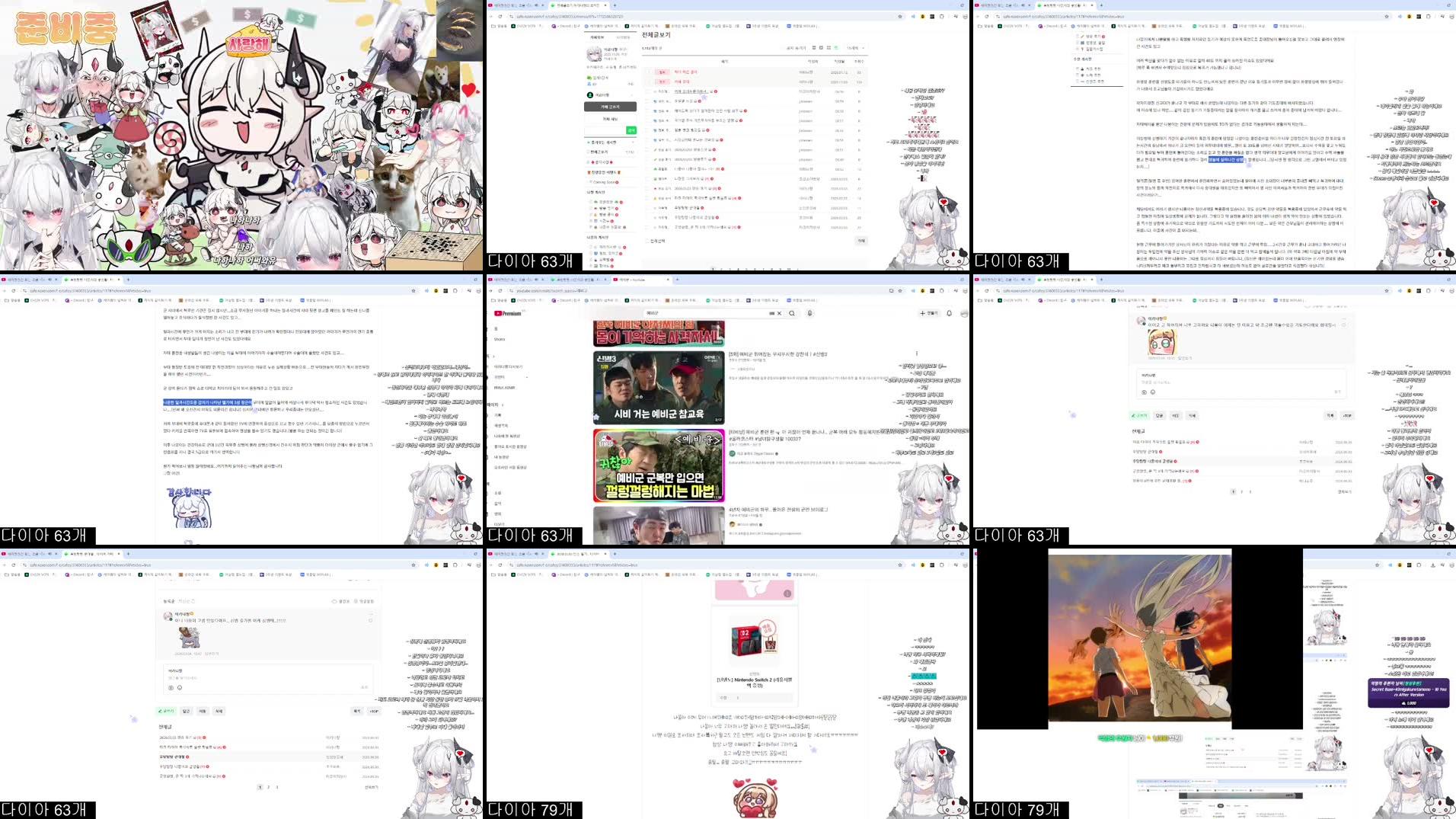Expand the profile dropdown beside the cafe nickname
Viewport: 1456px width, 819px height.
click(x=632, y=95)
